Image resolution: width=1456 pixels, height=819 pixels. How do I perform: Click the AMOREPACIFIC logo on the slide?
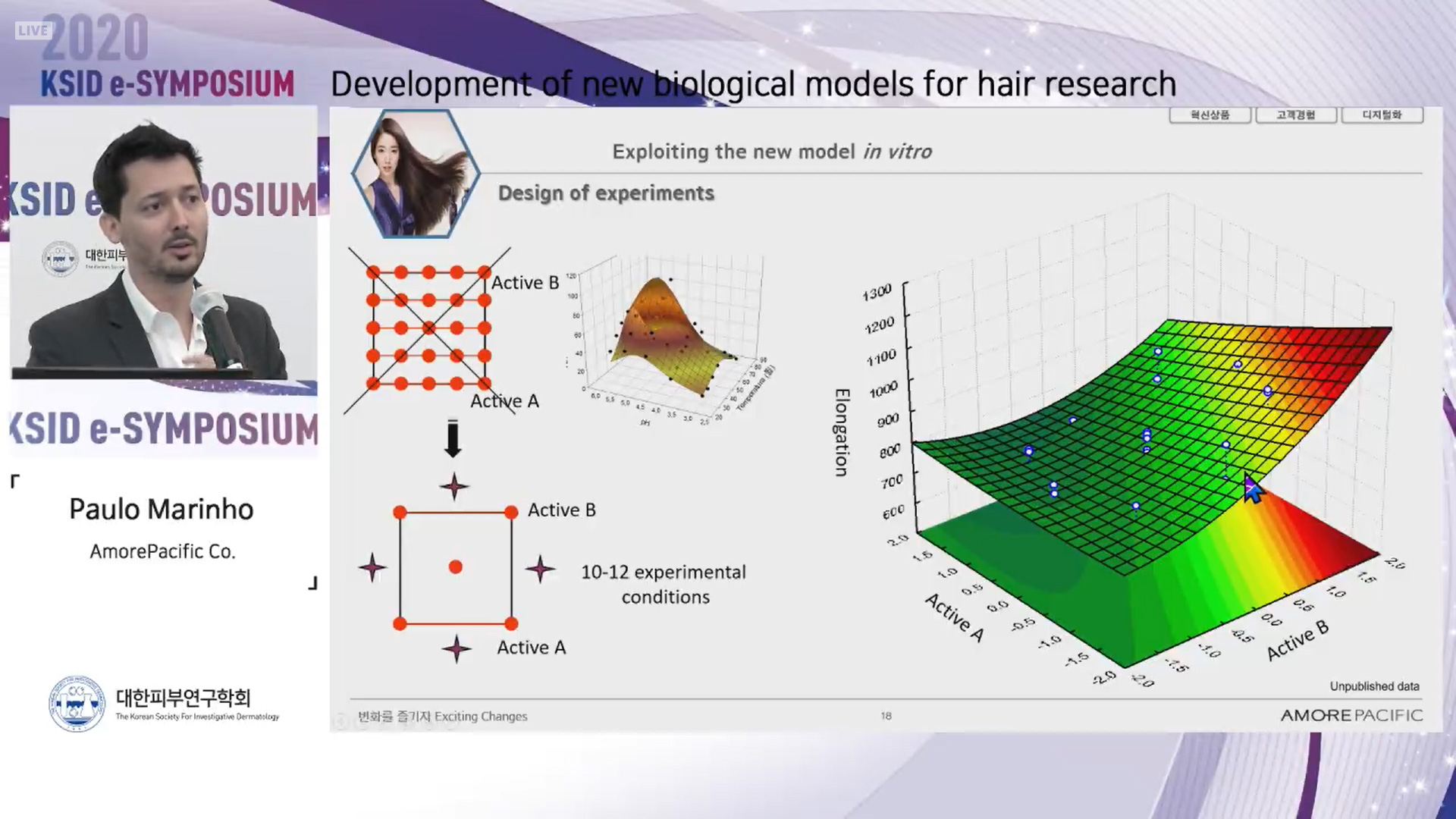pos(1351,715)
